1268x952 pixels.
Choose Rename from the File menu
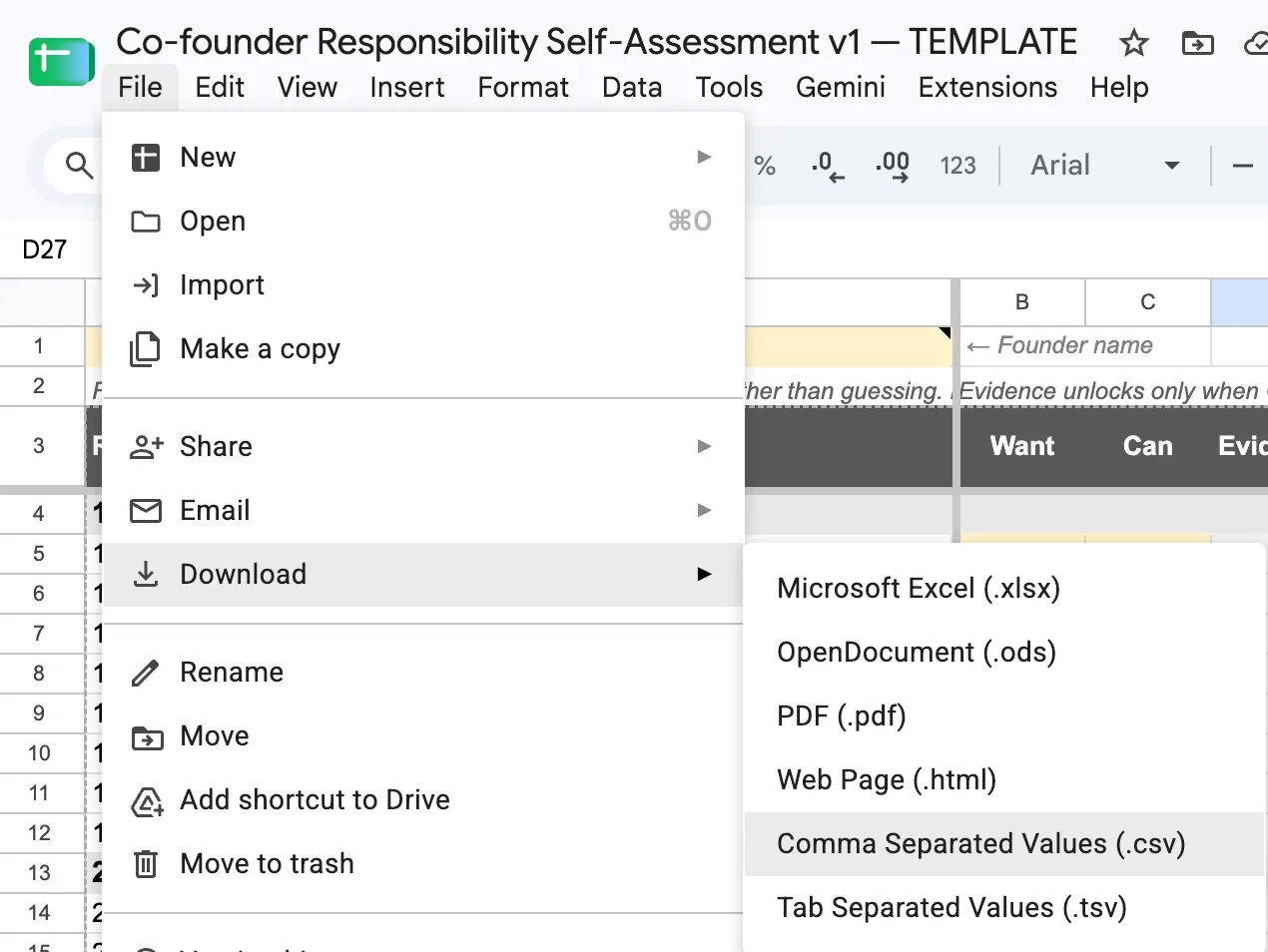click(x=423, y=673)
